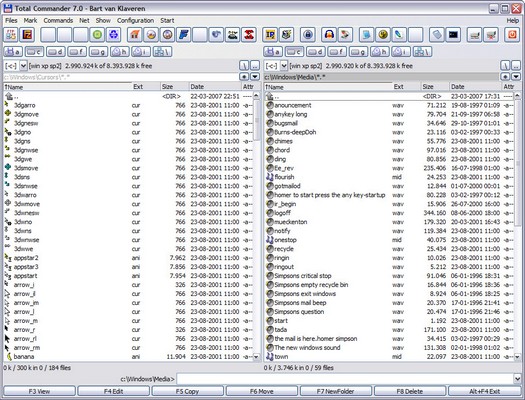Click the command line input field
Viewport: 525px width, 400px height.
pyautogui.click(x=345, y=379)
